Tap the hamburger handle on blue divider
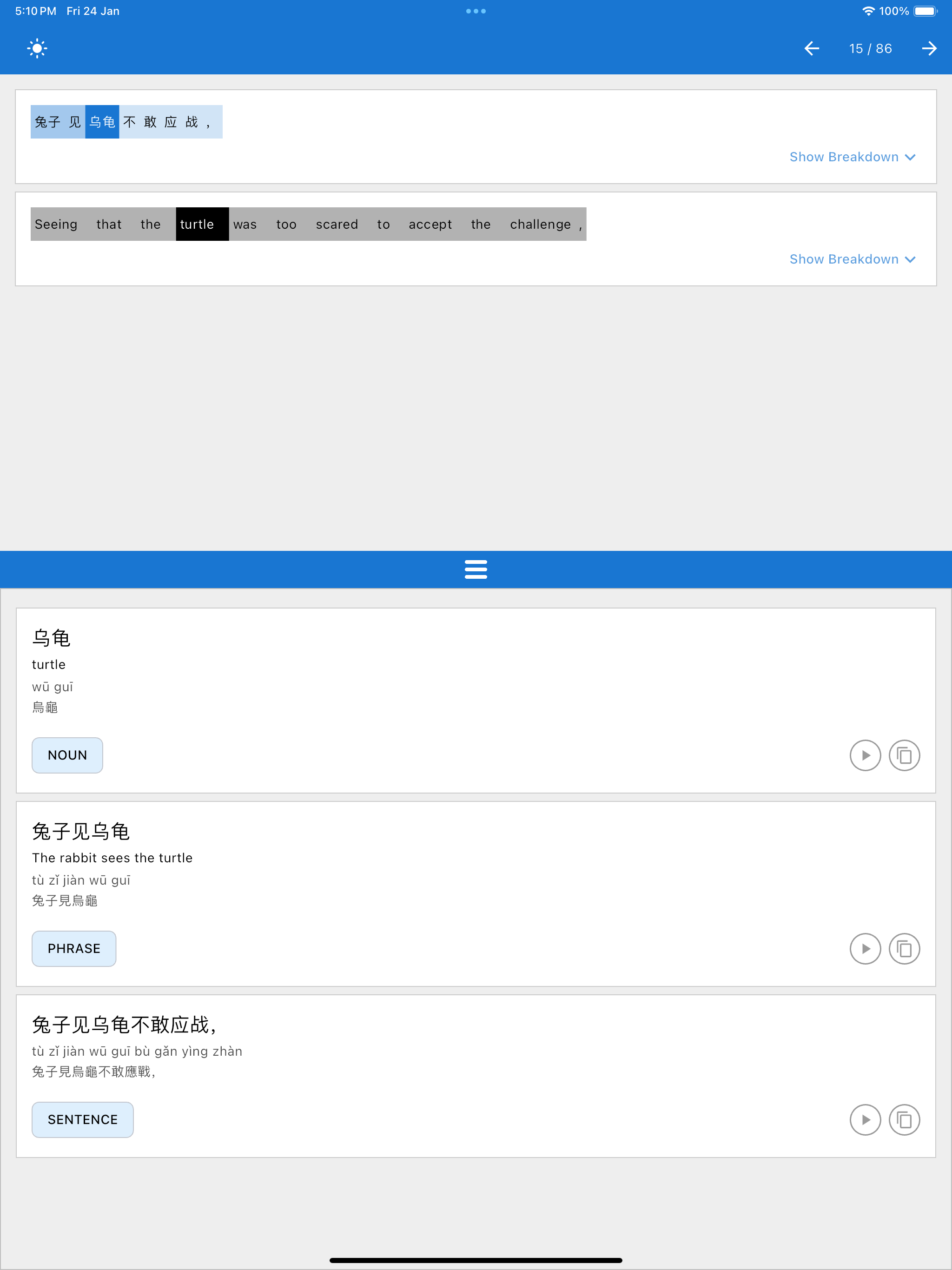This screenshot has height=1270, width=952. (476, 569)
